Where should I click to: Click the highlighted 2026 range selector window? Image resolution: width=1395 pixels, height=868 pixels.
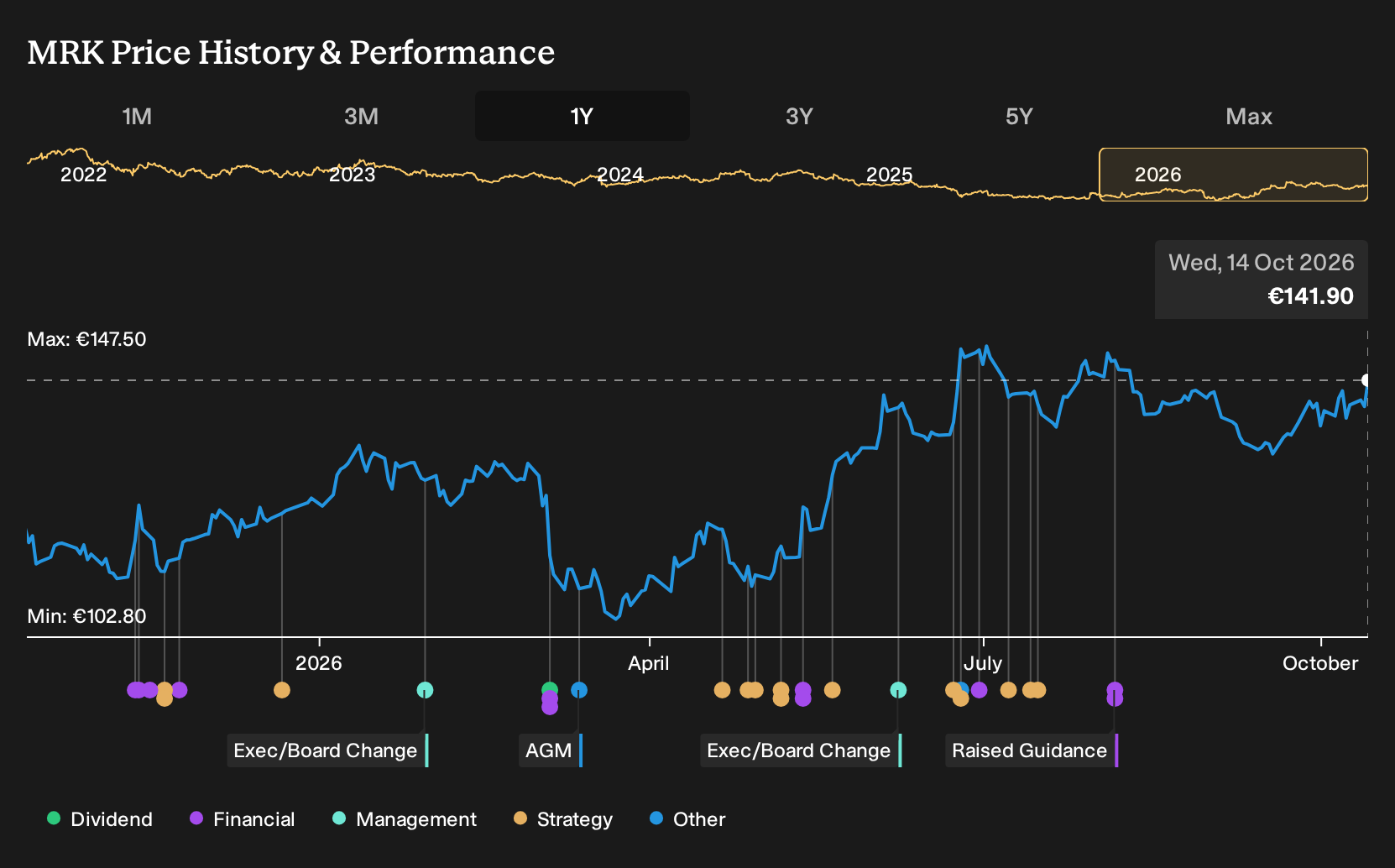click(1233, 175)
